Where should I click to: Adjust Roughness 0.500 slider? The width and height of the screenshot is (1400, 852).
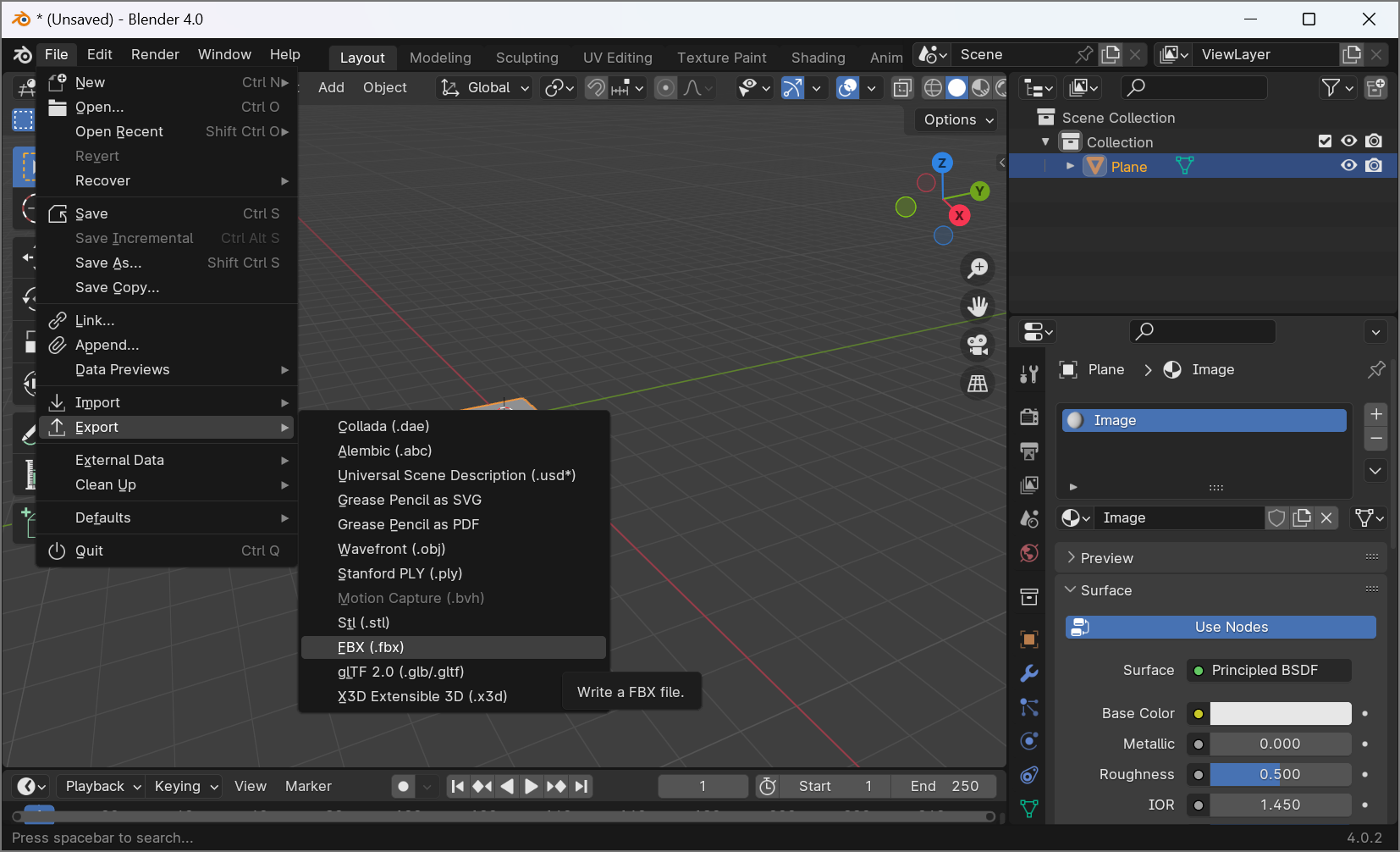tap(1281, 775)
